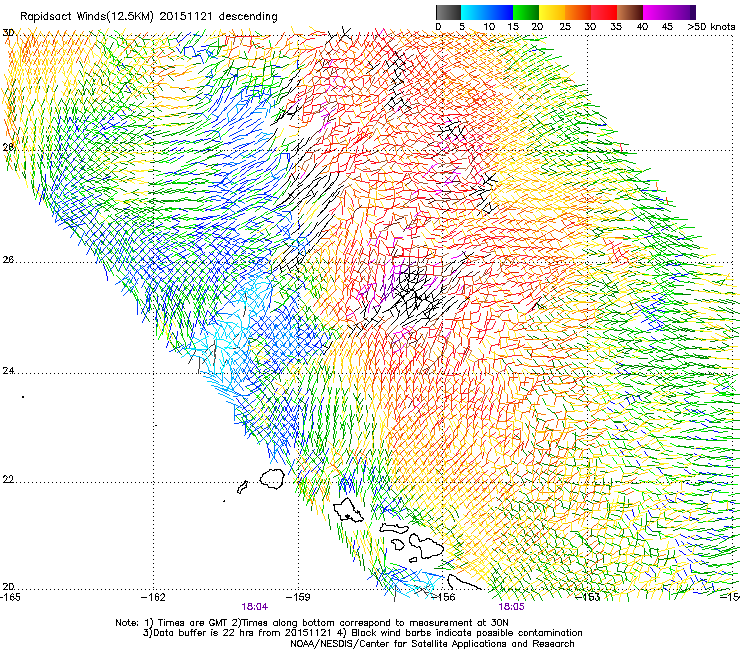
Task: Click the '-159' longitude label
Action: click(x=298, y=597)
